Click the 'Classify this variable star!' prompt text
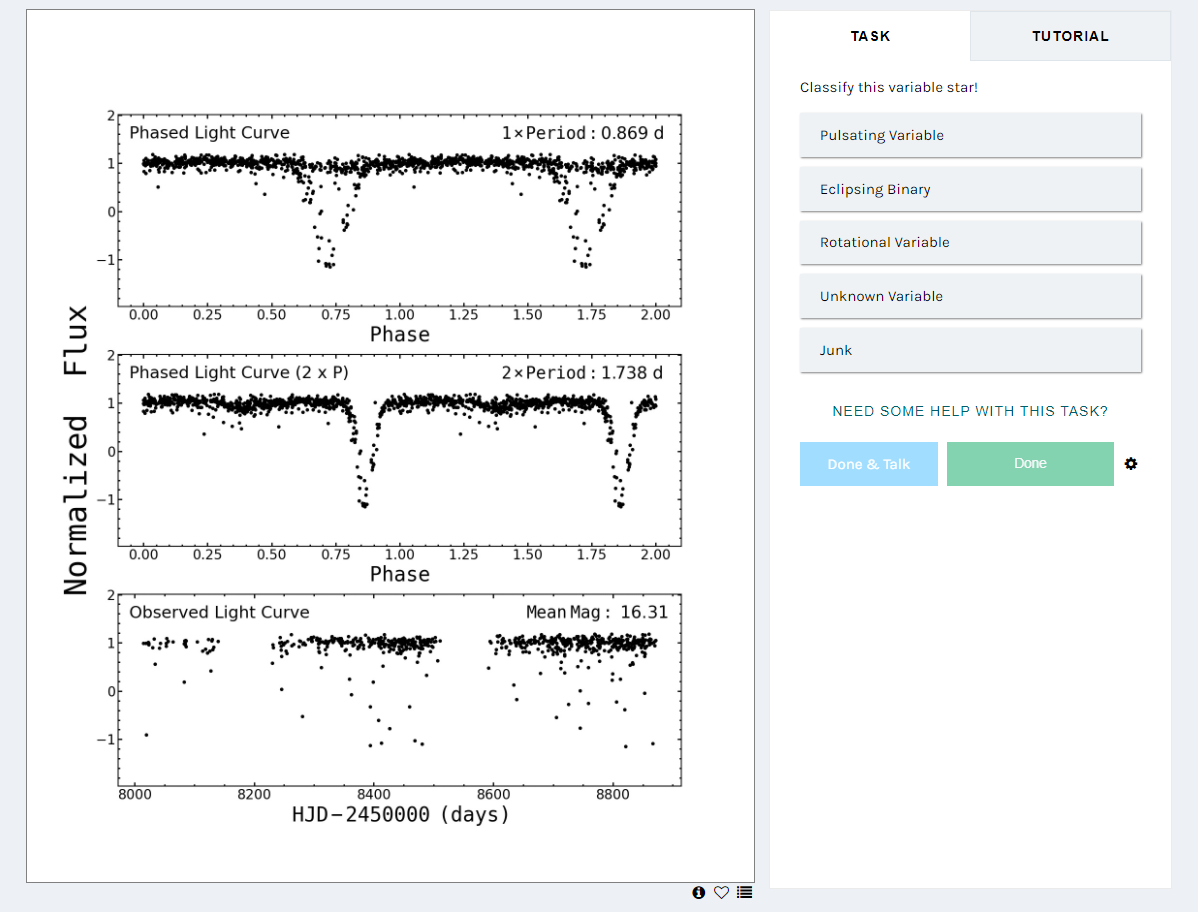 (889, 87)
